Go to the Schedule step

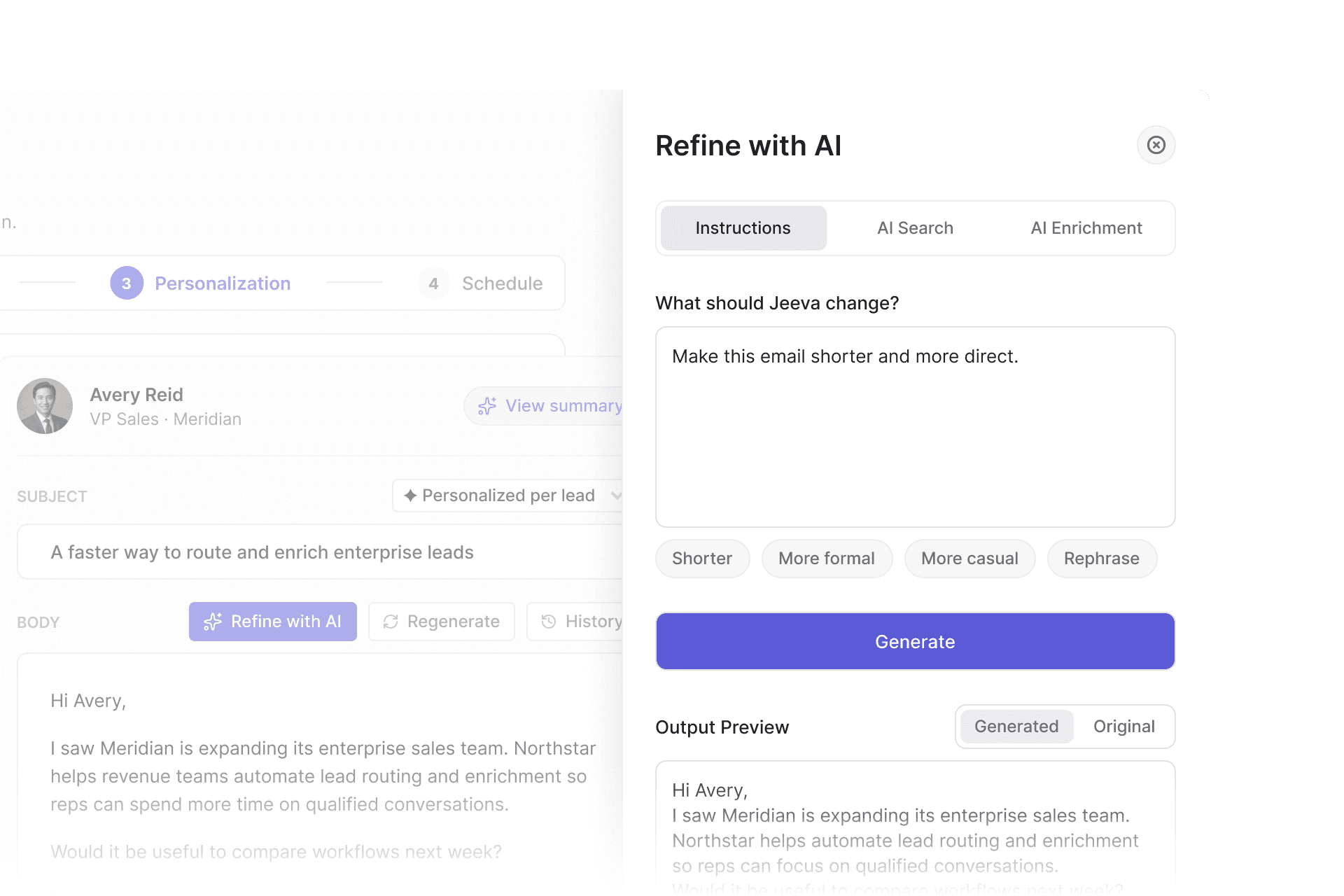(x=502, y=283)
